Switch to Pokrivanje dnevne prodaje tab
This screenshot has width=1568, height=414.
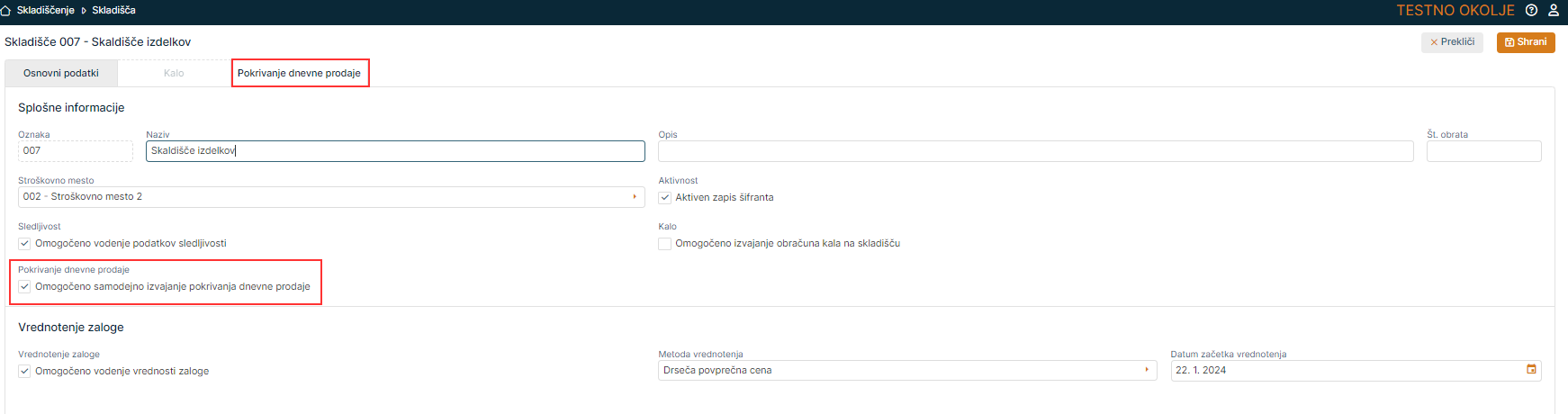(299, 74)
